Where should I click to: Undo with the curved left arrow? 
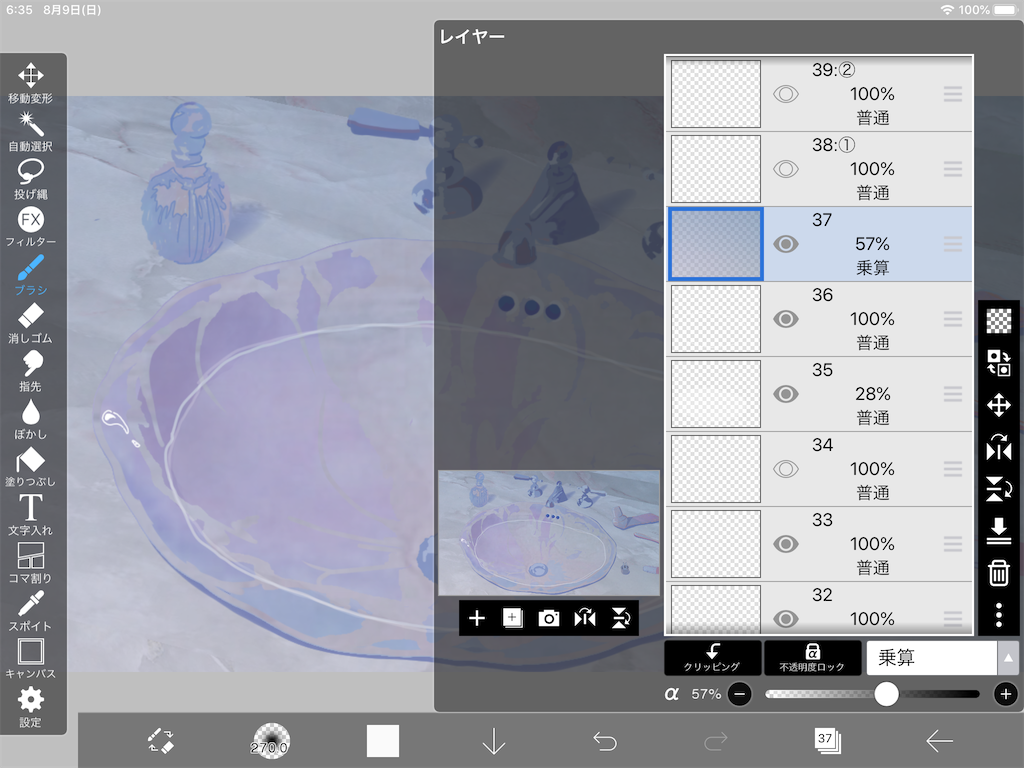605,741
